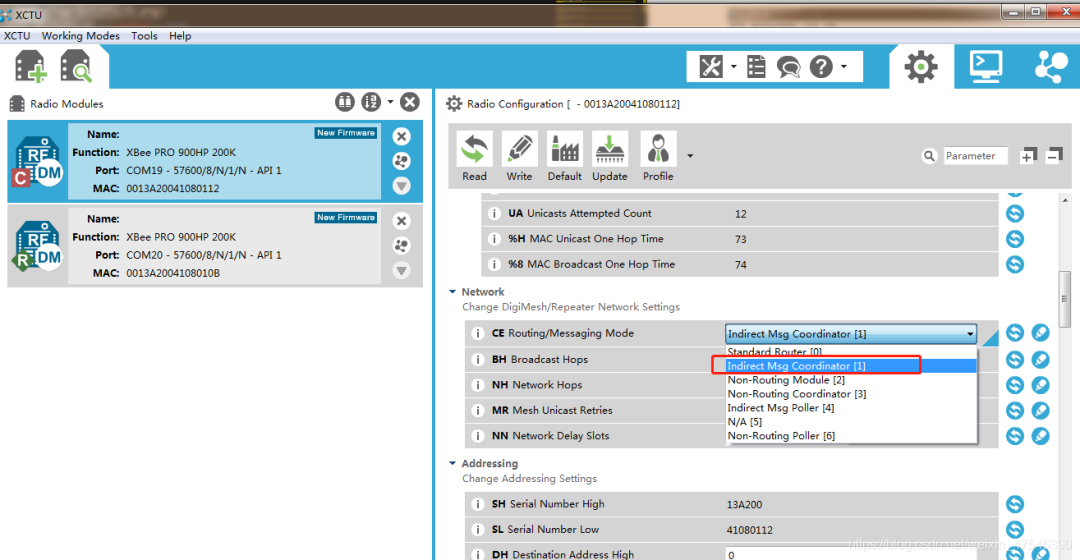Click New Firmware badge on COM20 module

click(346, 218)
